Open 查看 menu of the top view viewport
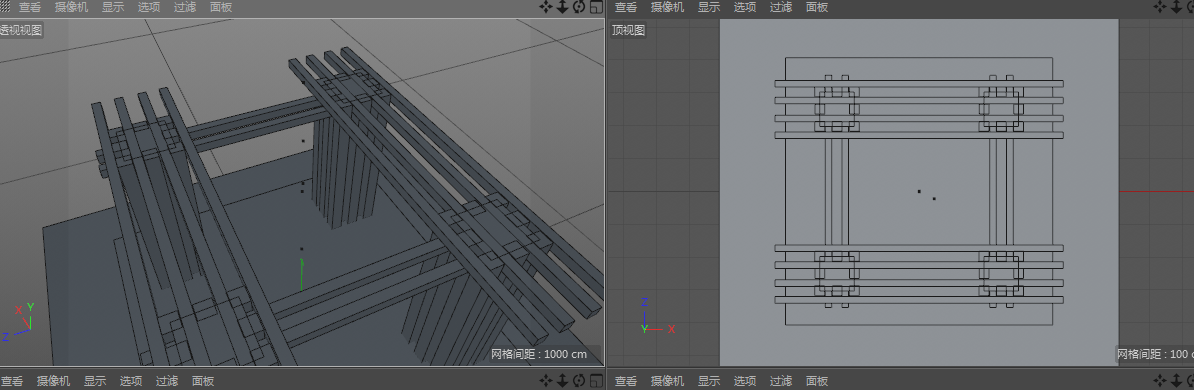The height and width of the screenshot is (390, 1194). [626, 8]
